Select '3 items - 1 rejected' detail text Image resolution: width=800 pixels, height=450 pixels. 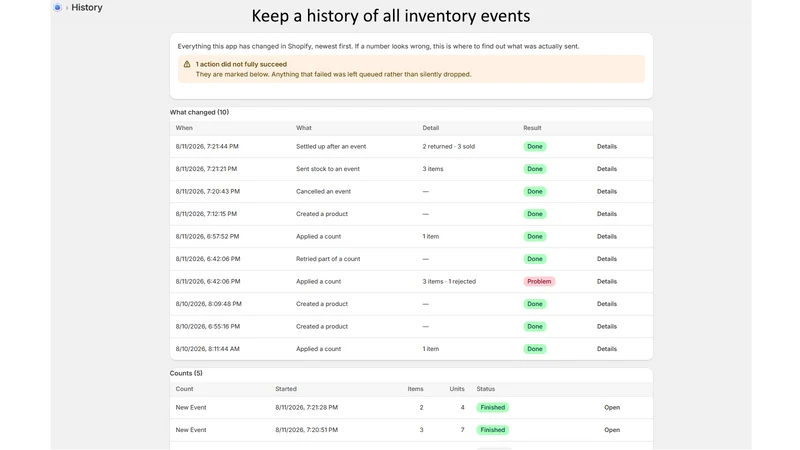(449, 281)
